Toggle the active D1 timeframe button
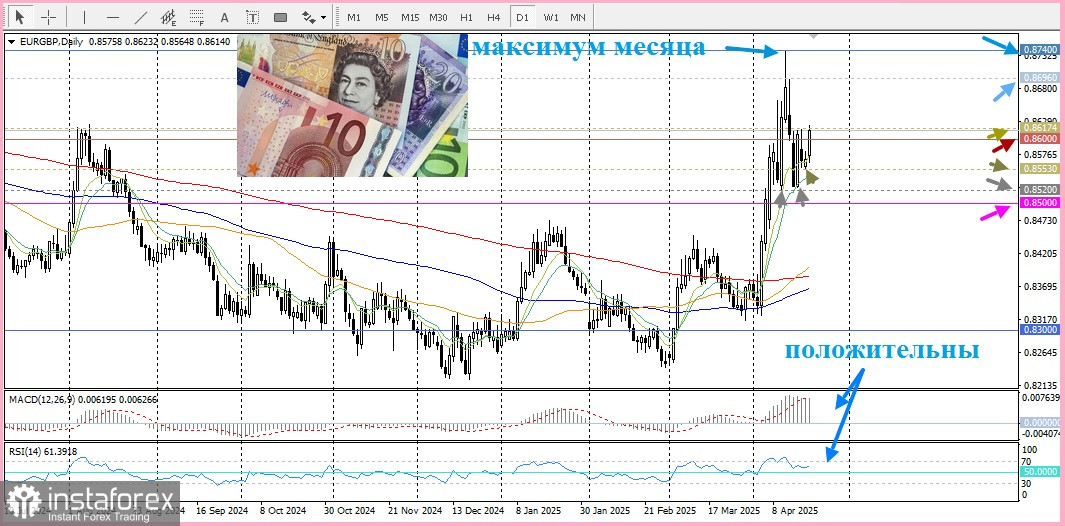1065x526 pixels. click(522, 17)
